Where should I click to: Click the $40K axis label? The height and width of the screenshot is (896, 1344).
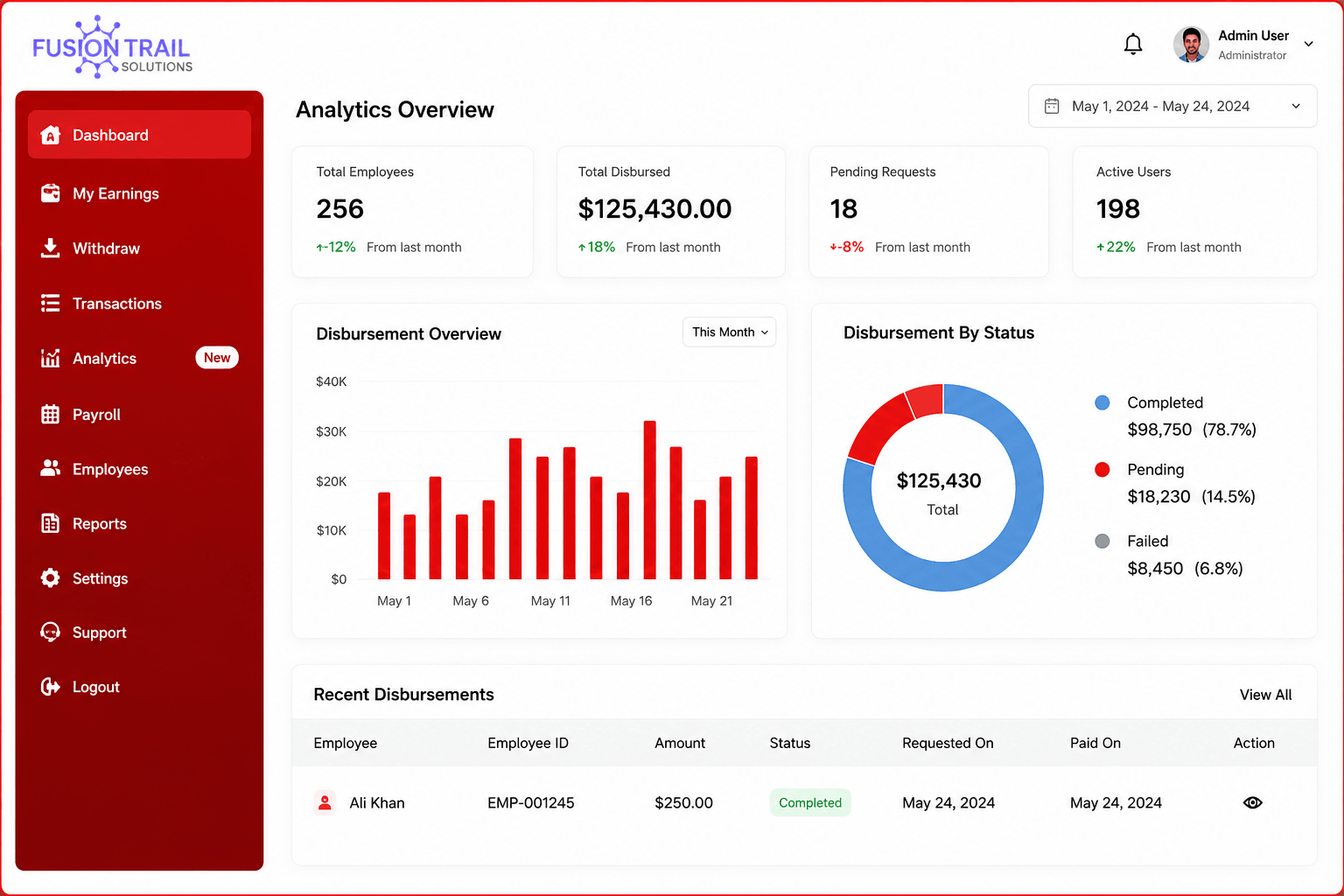(x=332, y=381)
